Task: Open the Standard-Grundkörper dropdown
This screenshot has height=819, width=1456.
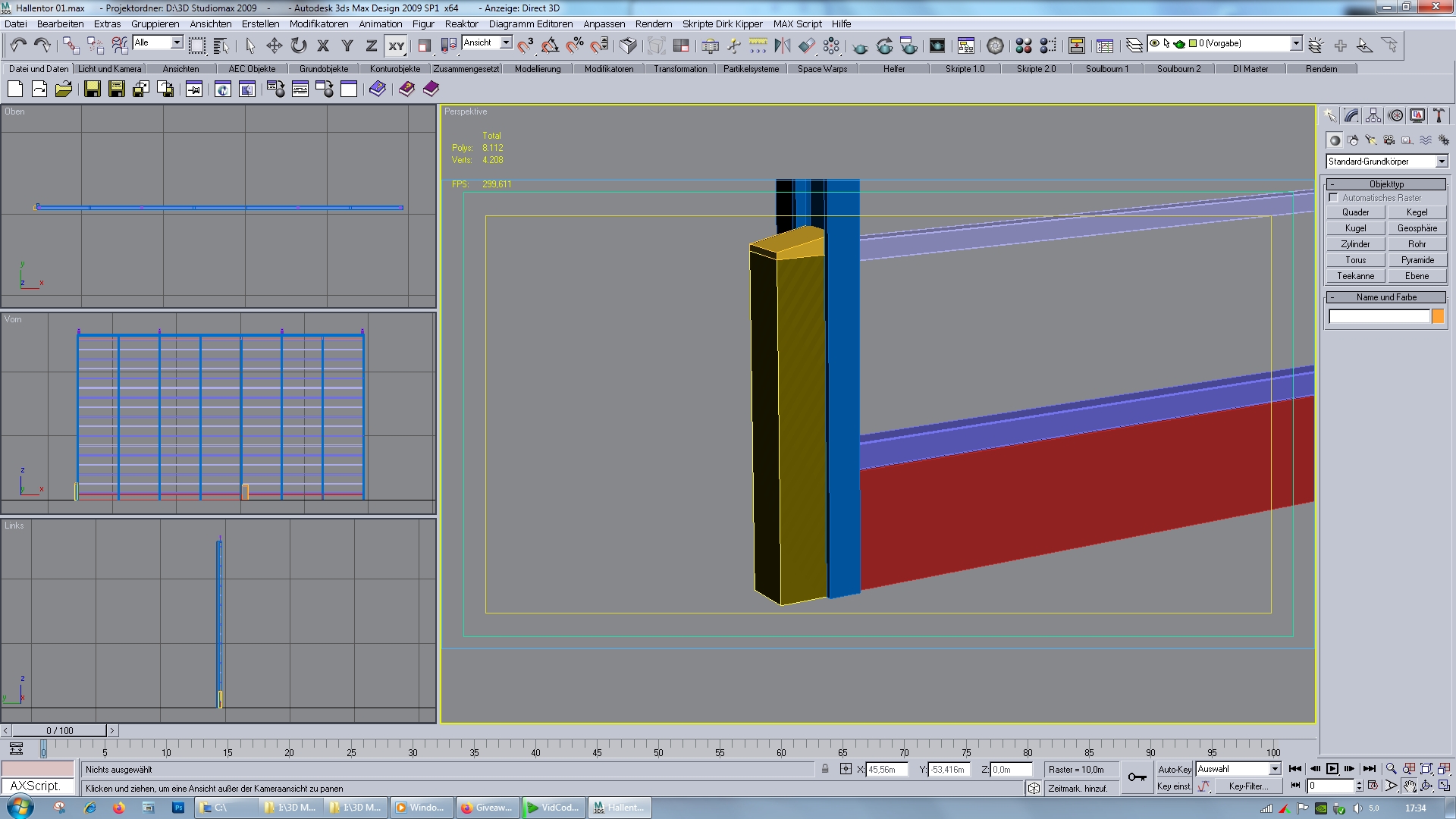Action: (1441, 162)
